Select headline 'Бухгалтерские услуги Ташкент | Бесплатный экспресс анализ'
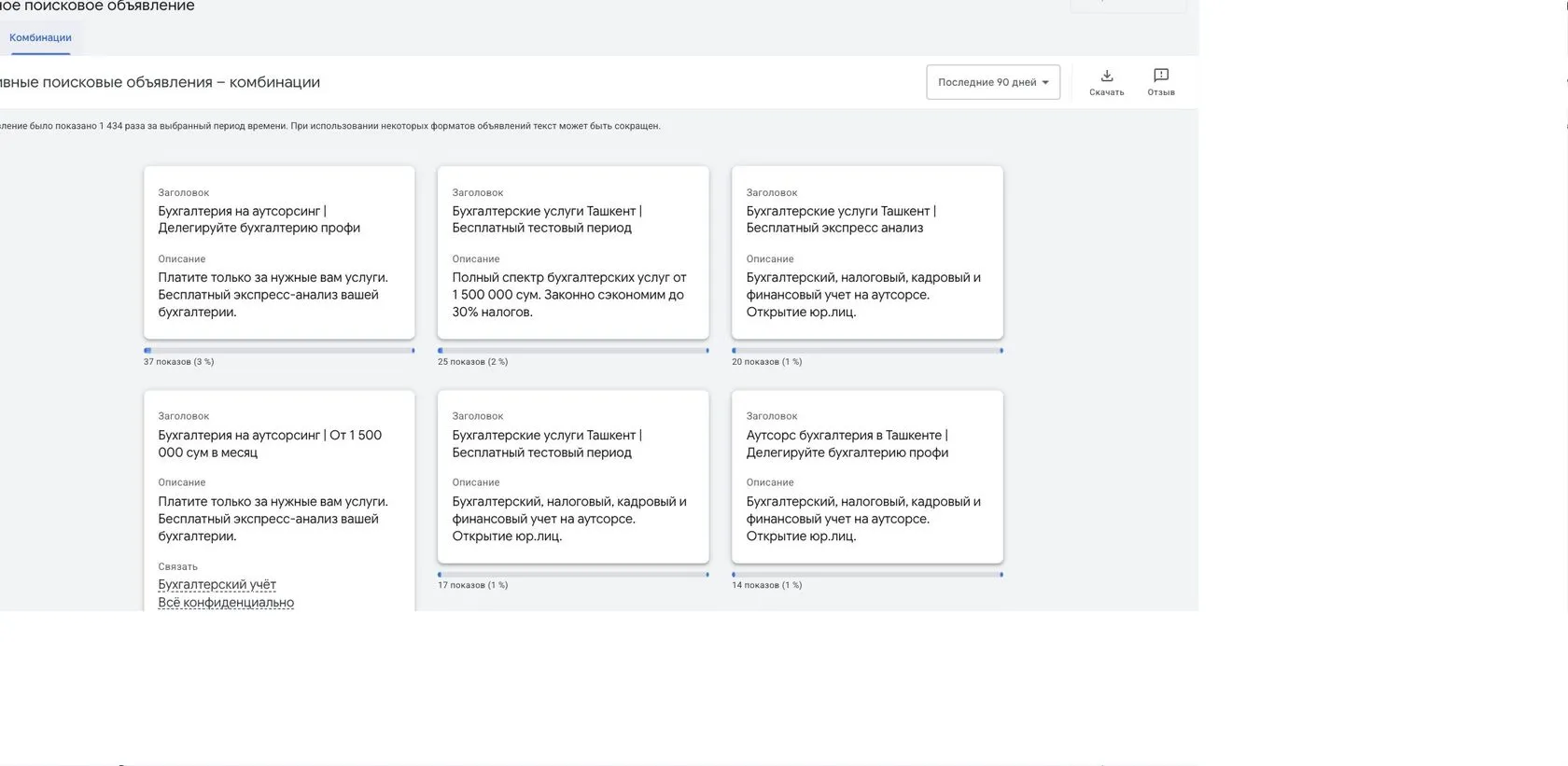Image resolution: width=1568 pixels, height=766 pixels. [841, 219]
